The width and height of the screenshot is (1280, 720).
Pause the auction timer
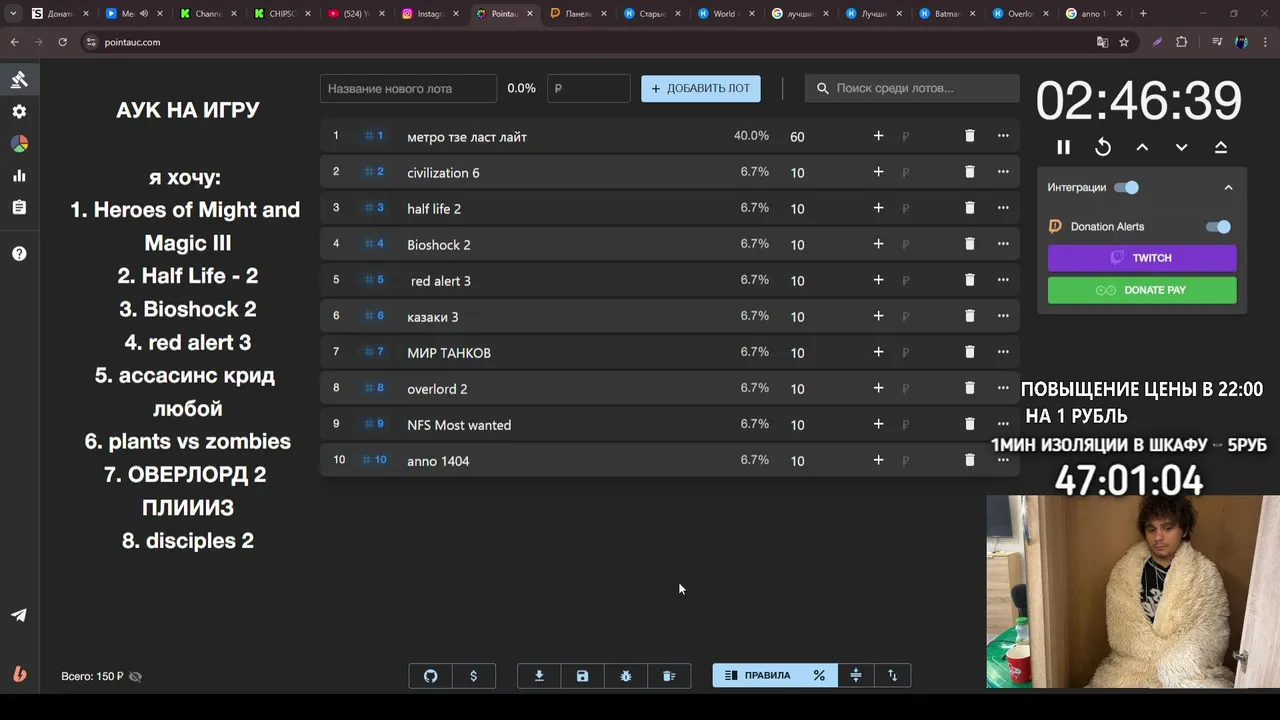point(1063,147)
